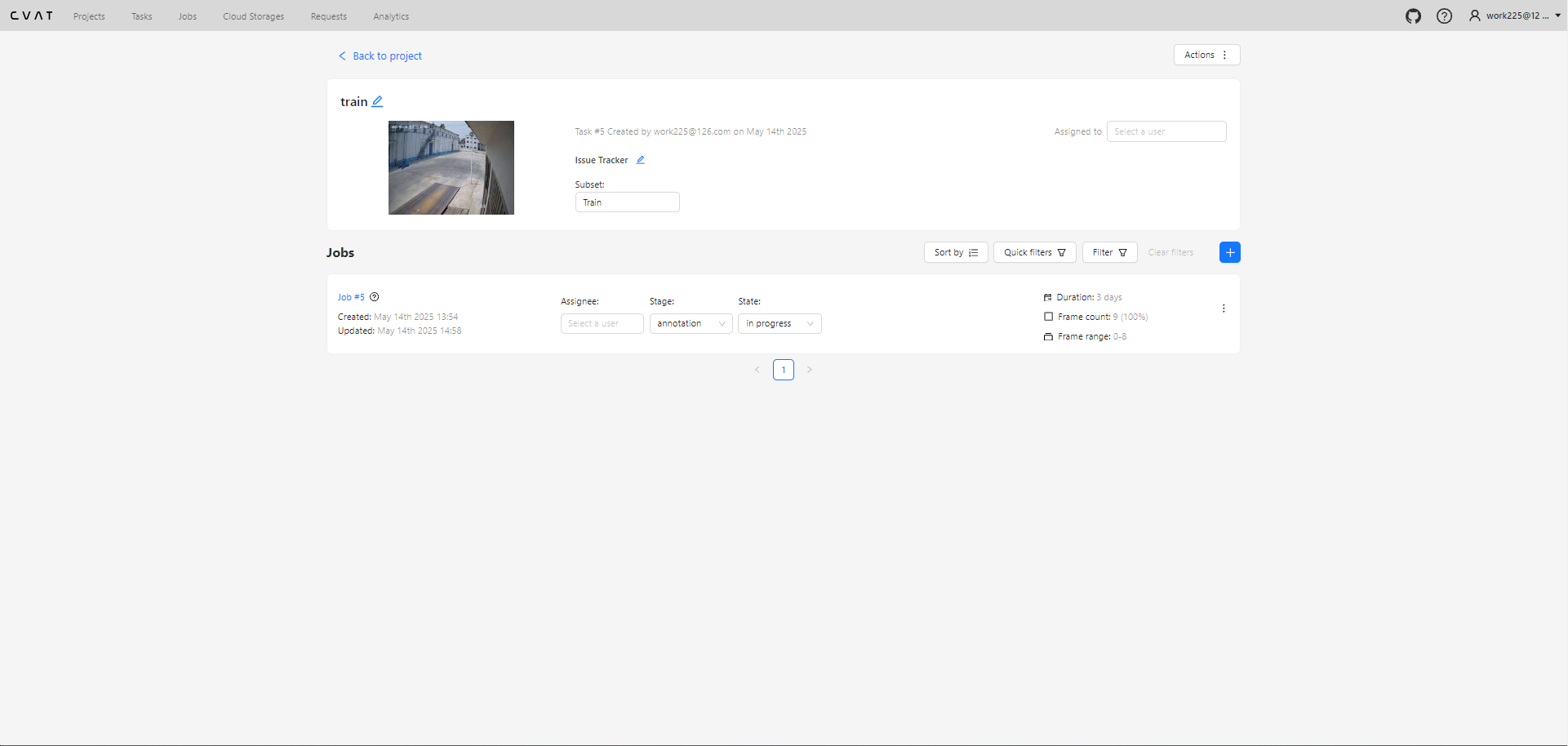This screenshot has height=746, width=1568.
Task: Open the Filter builder
Action: (1109, 252)
